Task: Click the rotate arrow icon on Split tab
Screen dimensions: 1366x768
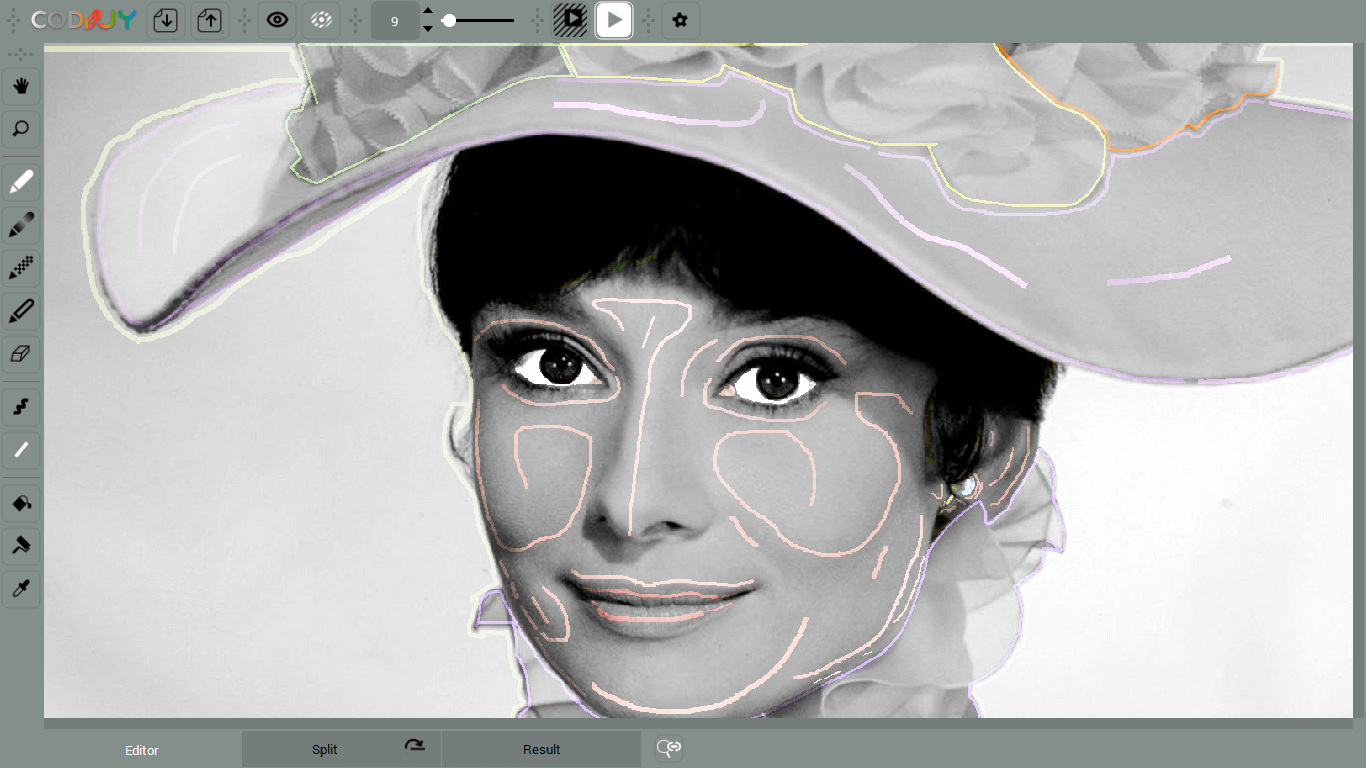Action: tap(414, 746)
